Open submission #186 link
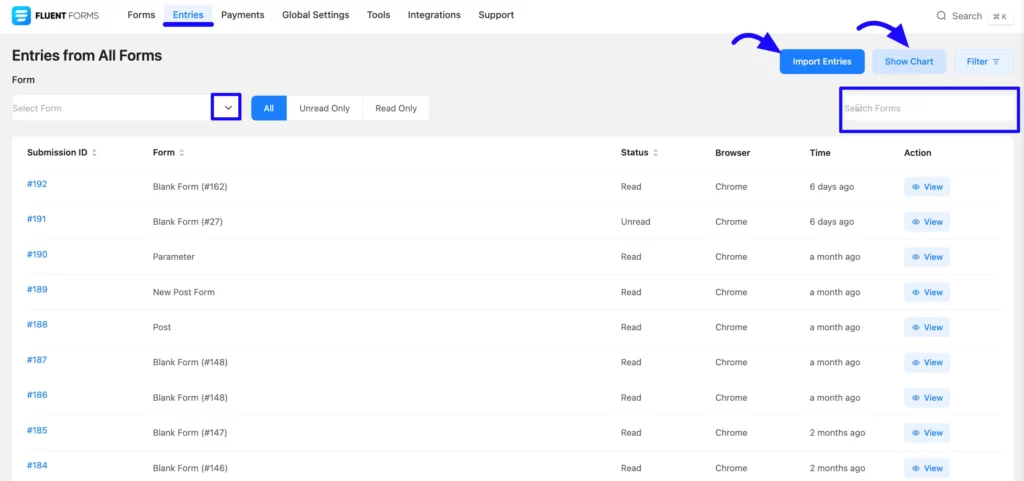The height and width of the screenshot is (481, 1024). (37, 396)
